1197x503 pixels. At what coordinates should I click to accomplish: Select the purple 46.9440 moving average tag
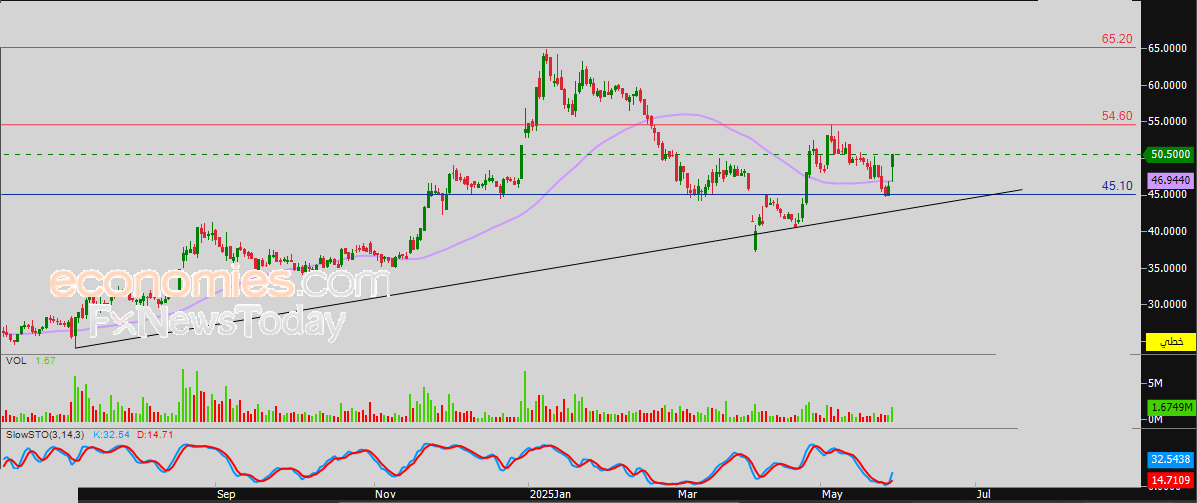[x=1170, y=180]
